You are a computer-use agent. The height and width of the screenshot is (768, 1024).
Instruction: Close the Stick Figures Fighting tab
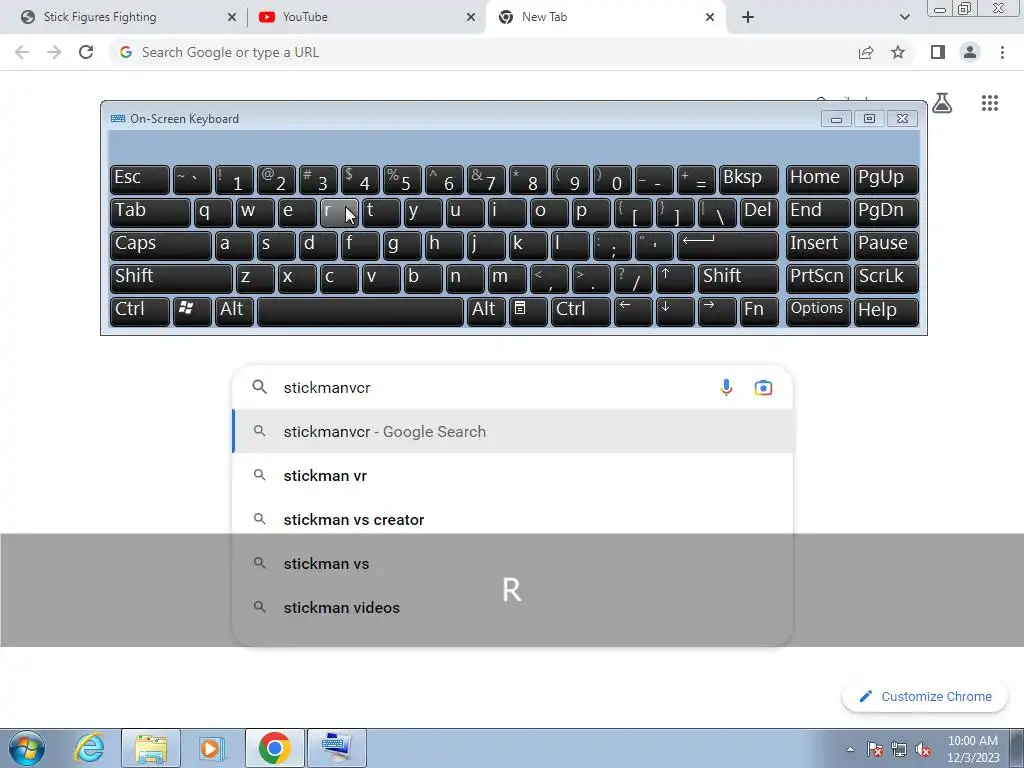pos(232,17)
